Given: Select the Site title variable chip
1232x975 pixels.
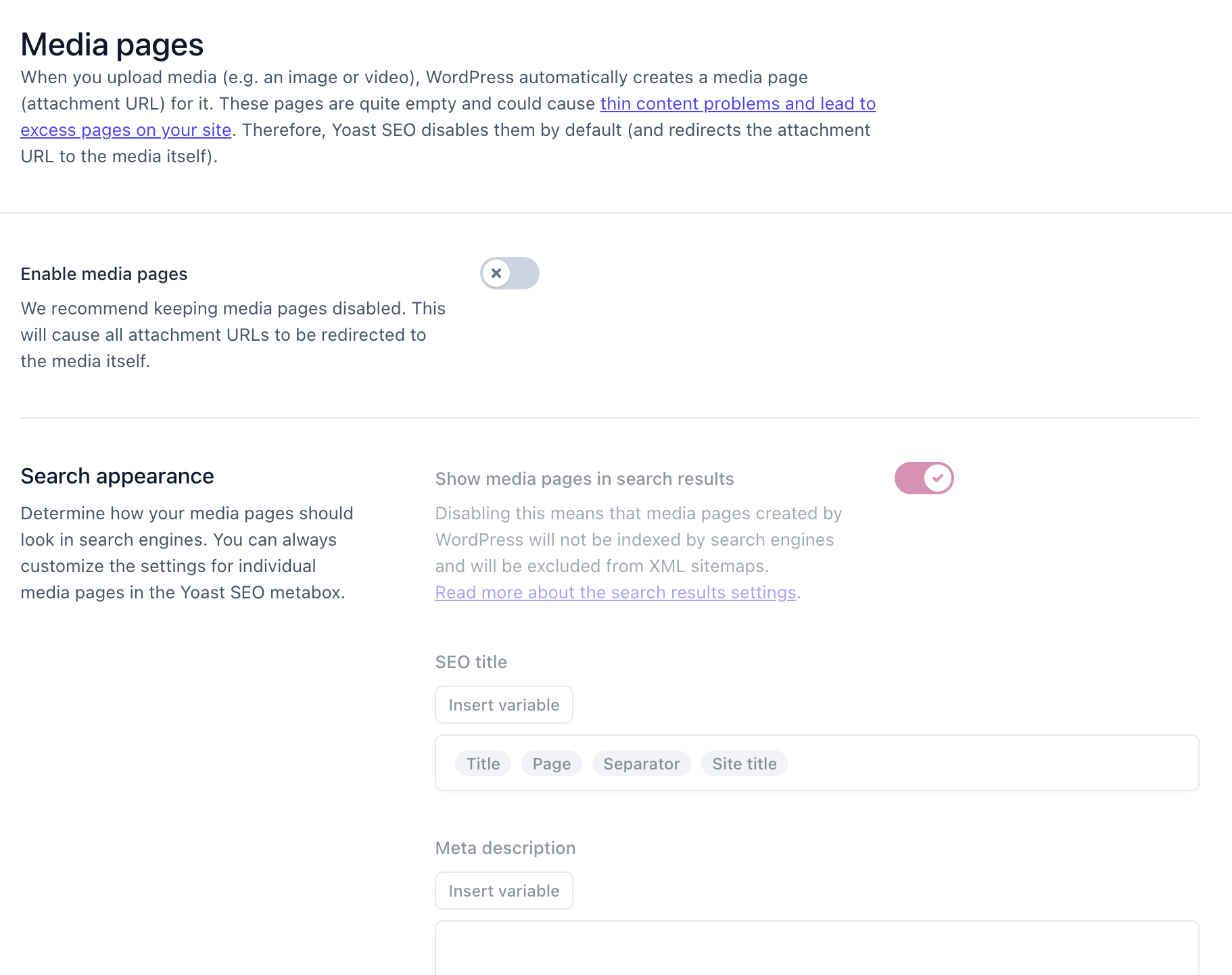Looking at the screenshot, I should point(744,763).
